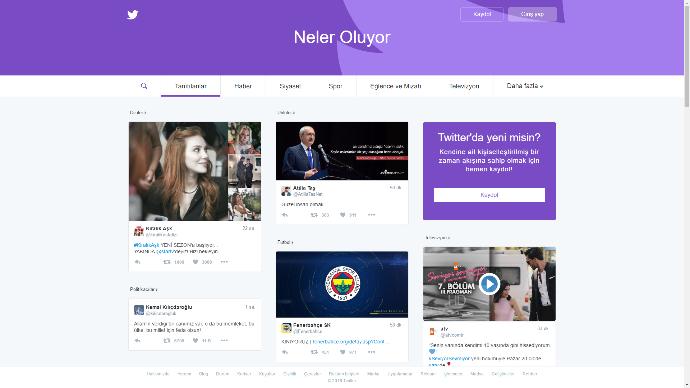This screenshot has width=690, height=388.
Task: Switch to the Televizyon tab
Action: [x=464, y=86]
